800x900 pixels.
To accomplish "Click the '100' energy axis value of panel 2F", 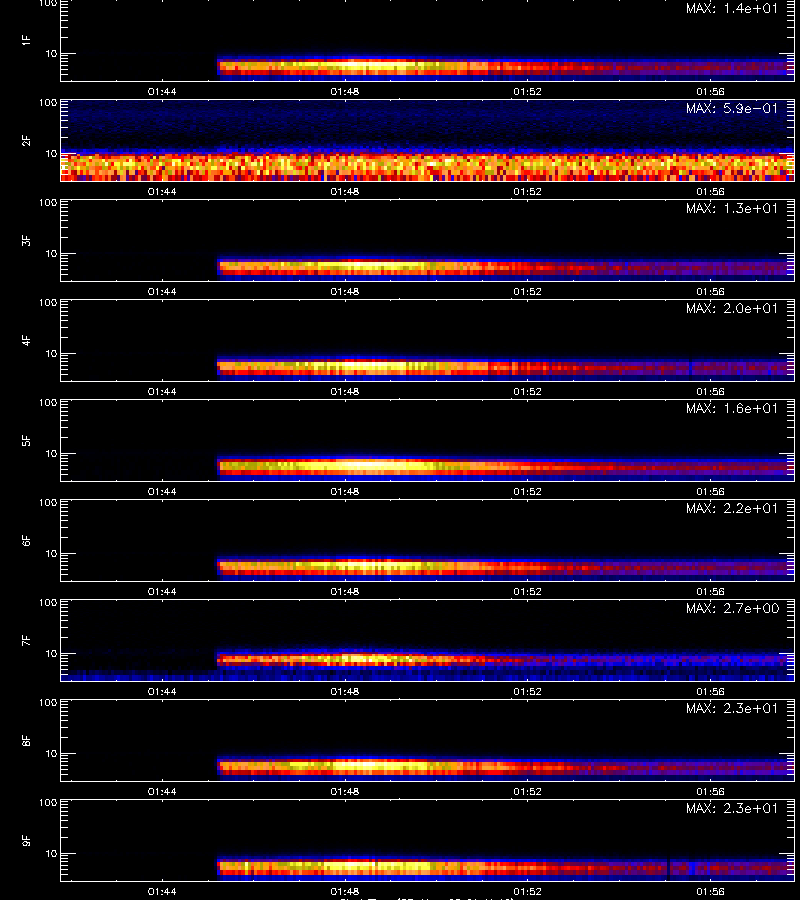I will 48,103.
